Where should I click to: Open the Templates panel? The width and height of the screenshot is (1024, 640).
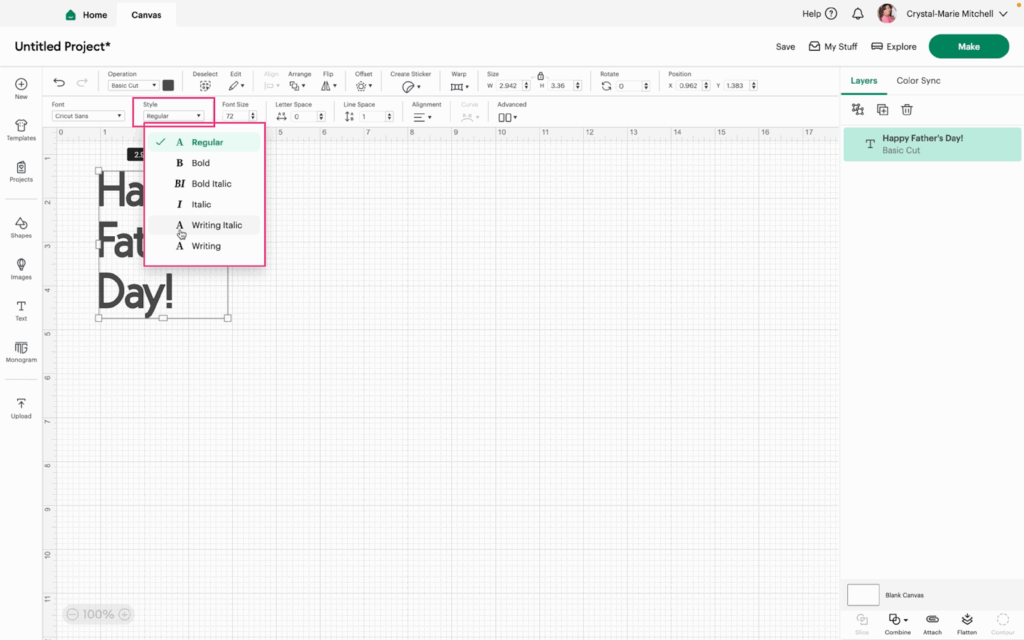click(x=21, y=130)
